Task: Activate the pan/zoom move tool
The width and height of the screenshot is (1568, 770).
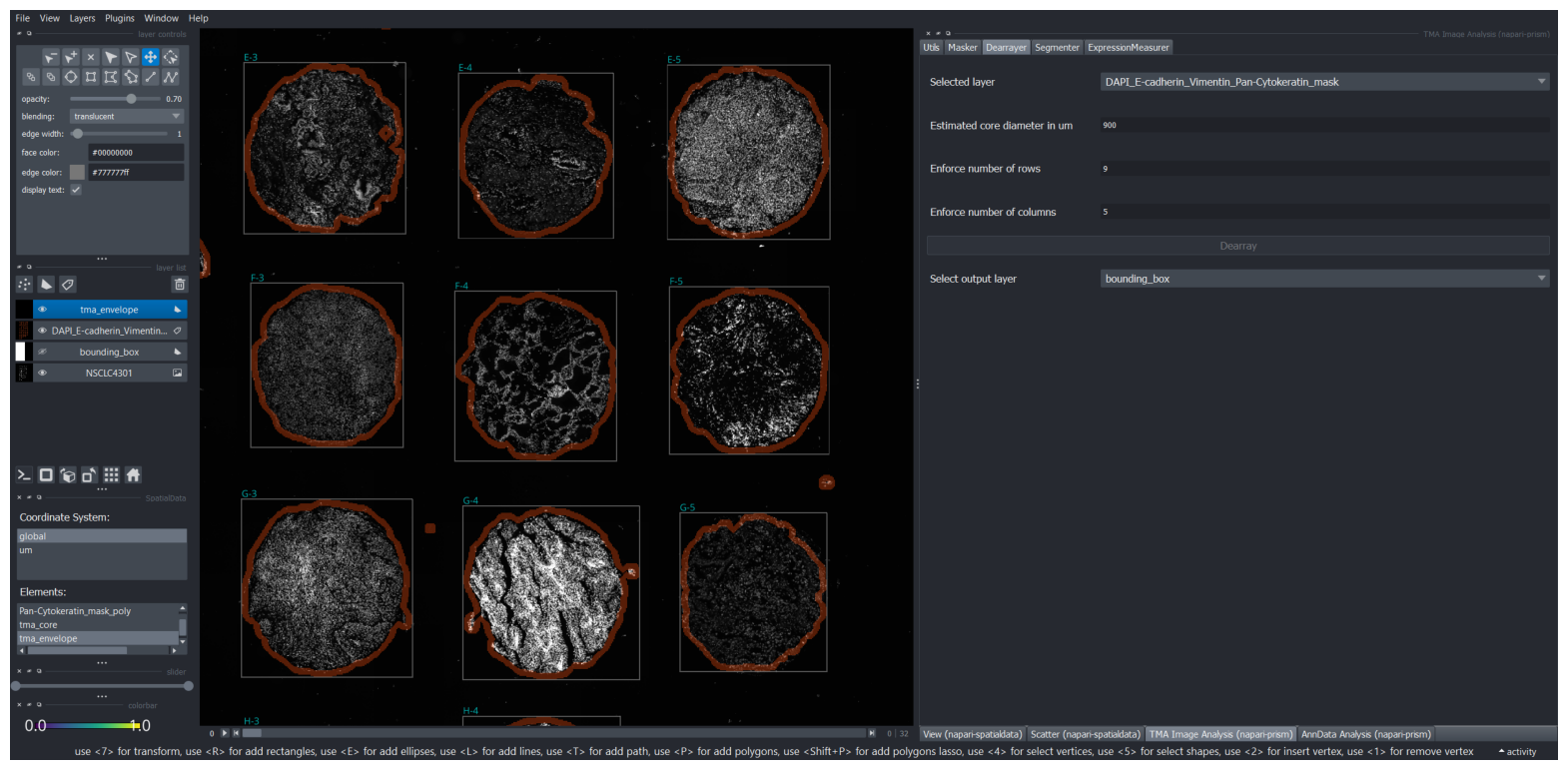Action: pos(151,57)
